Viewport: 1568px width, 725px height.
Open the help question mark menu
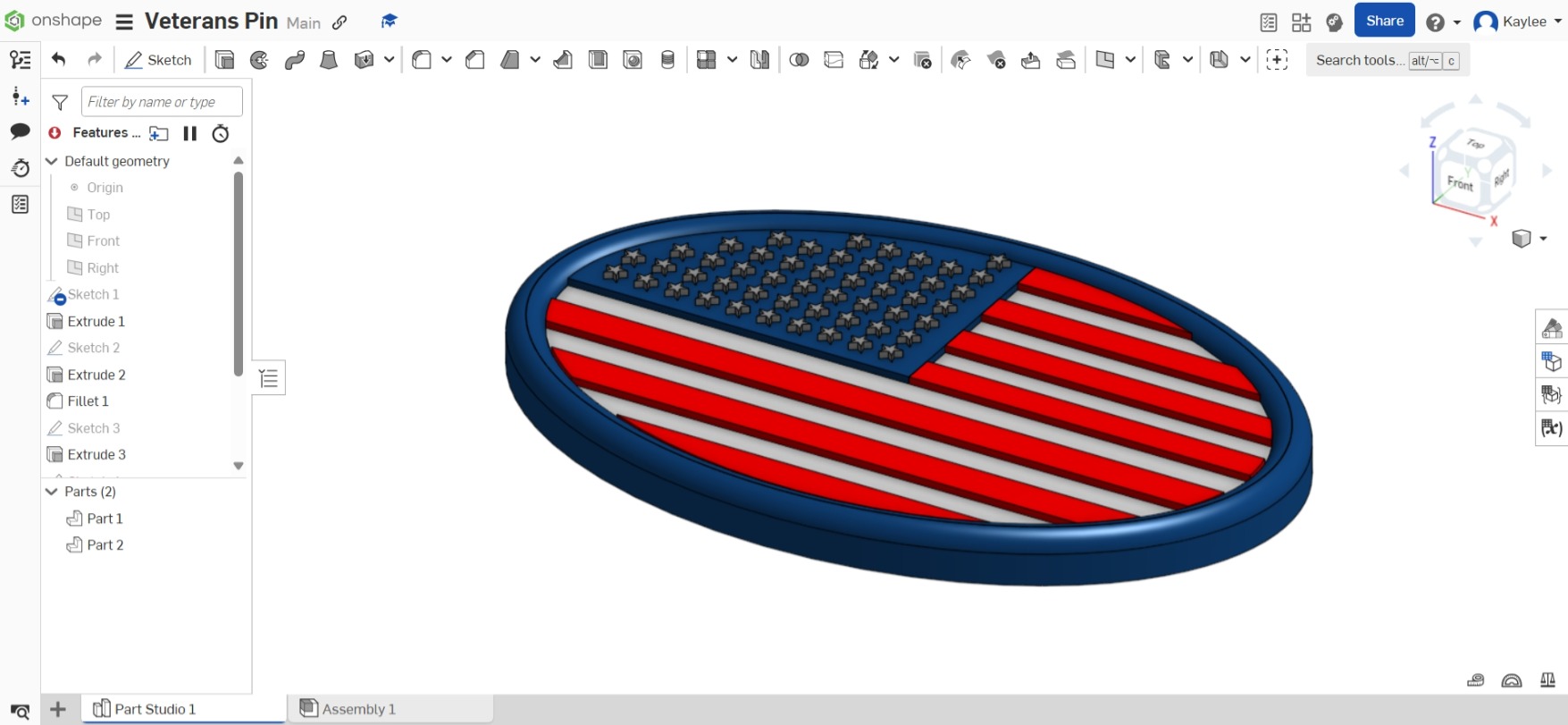1444,22
